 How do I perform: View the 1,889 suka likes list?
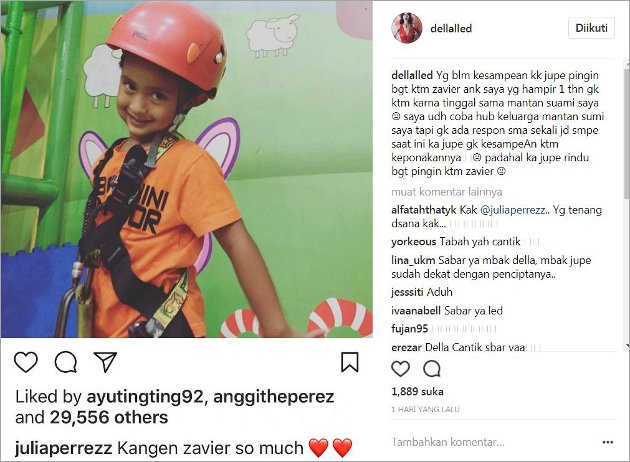417,392
